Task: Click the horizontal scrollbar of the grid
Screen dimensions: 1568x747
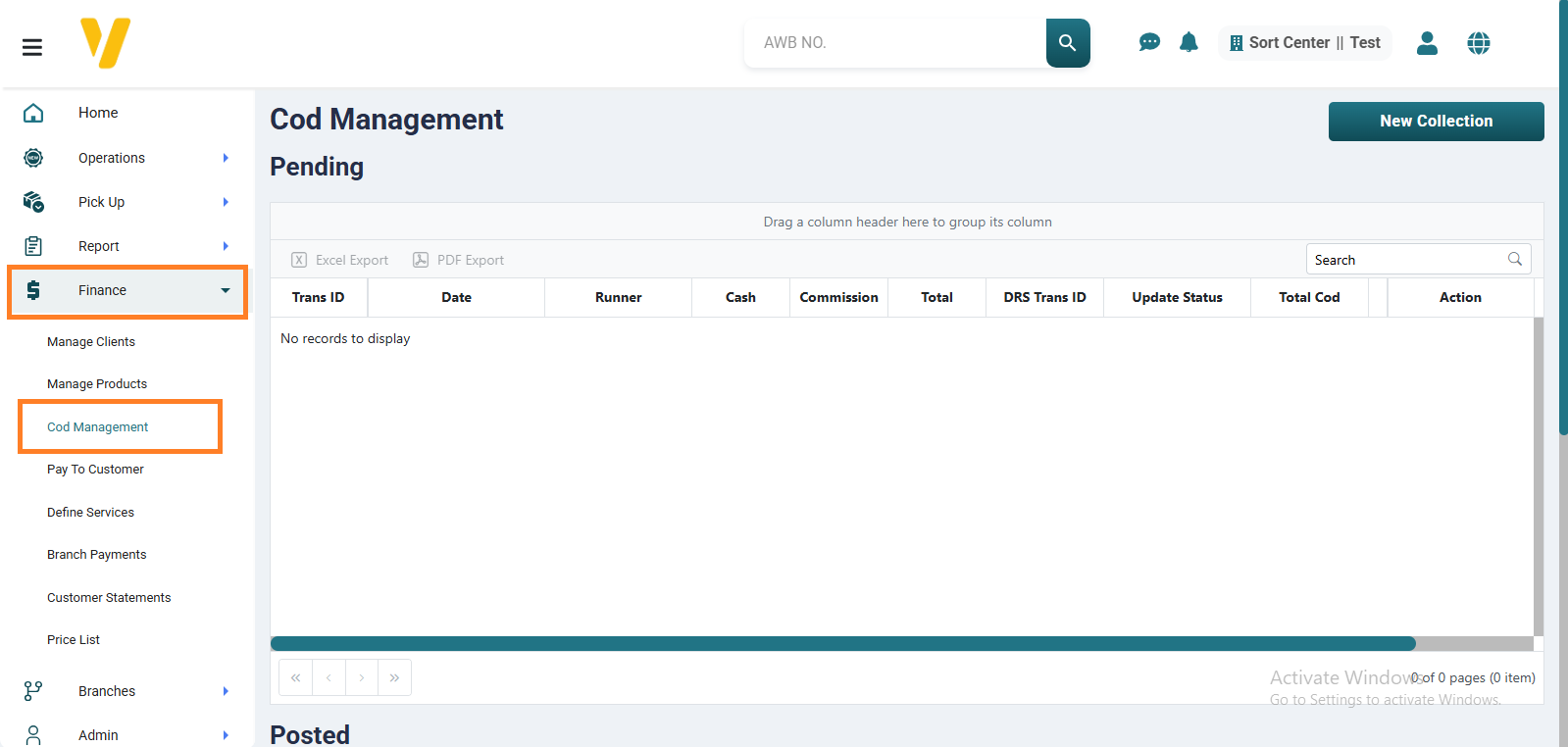Action: (x=842, y=644)
